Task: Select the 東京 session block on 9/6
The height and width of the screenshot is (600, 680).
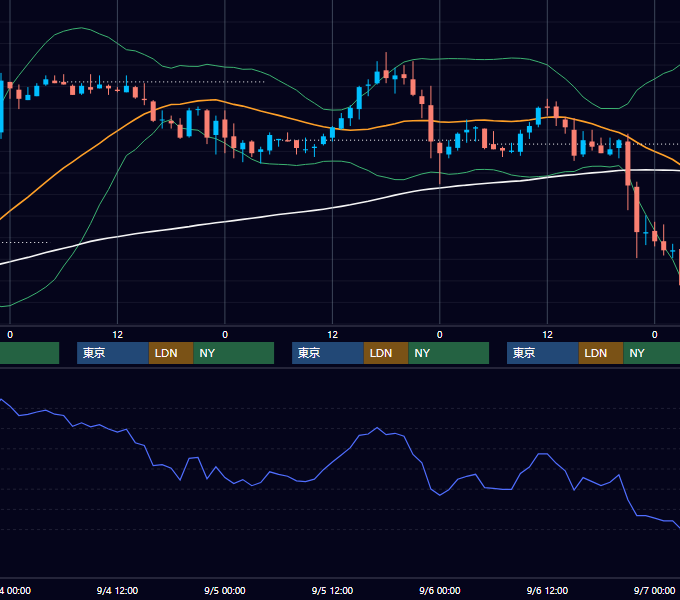Action: coord(543,353)
